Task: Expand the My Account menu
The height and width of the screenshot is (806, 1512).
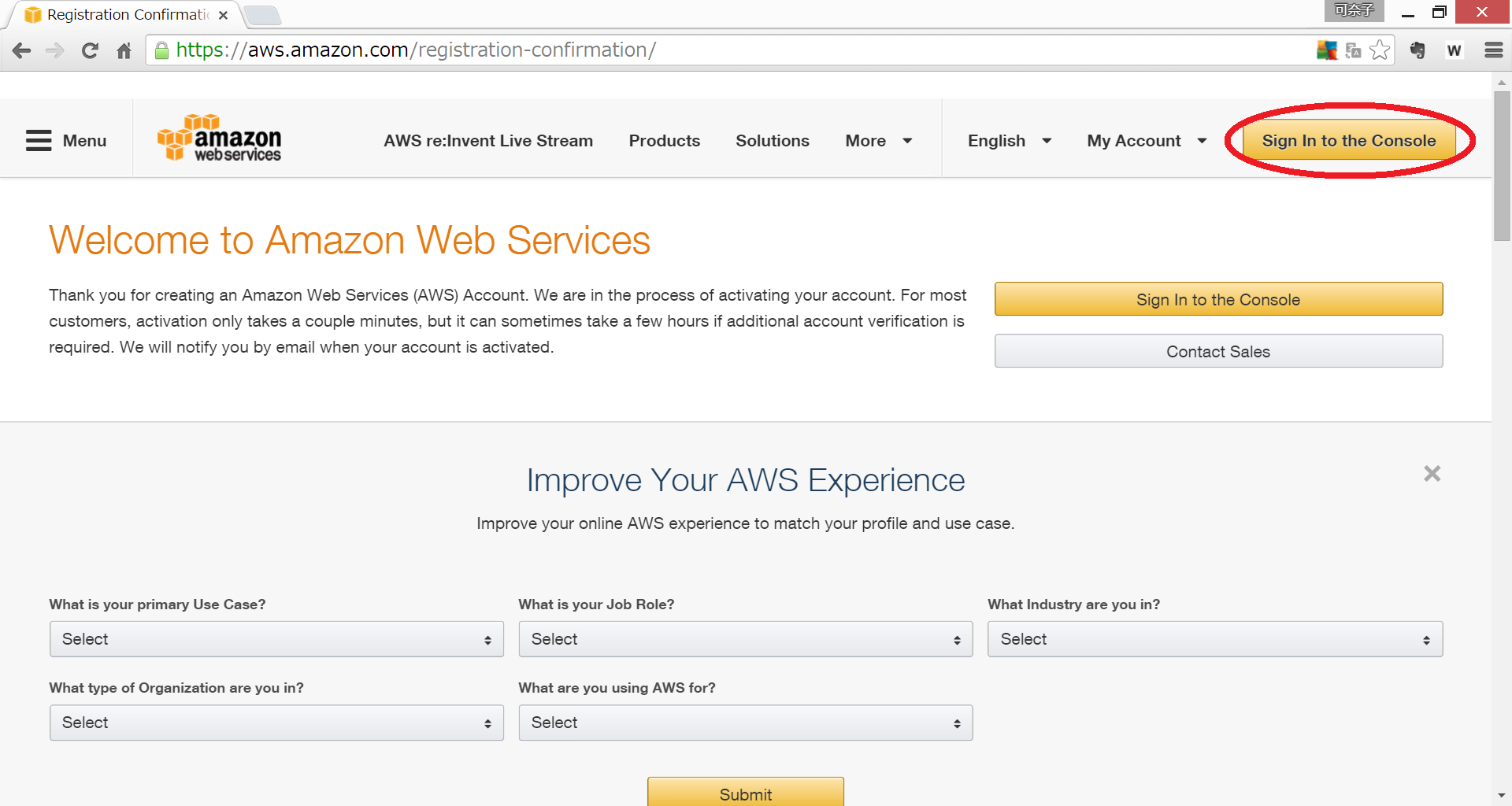Action: tap(1146, 141)
